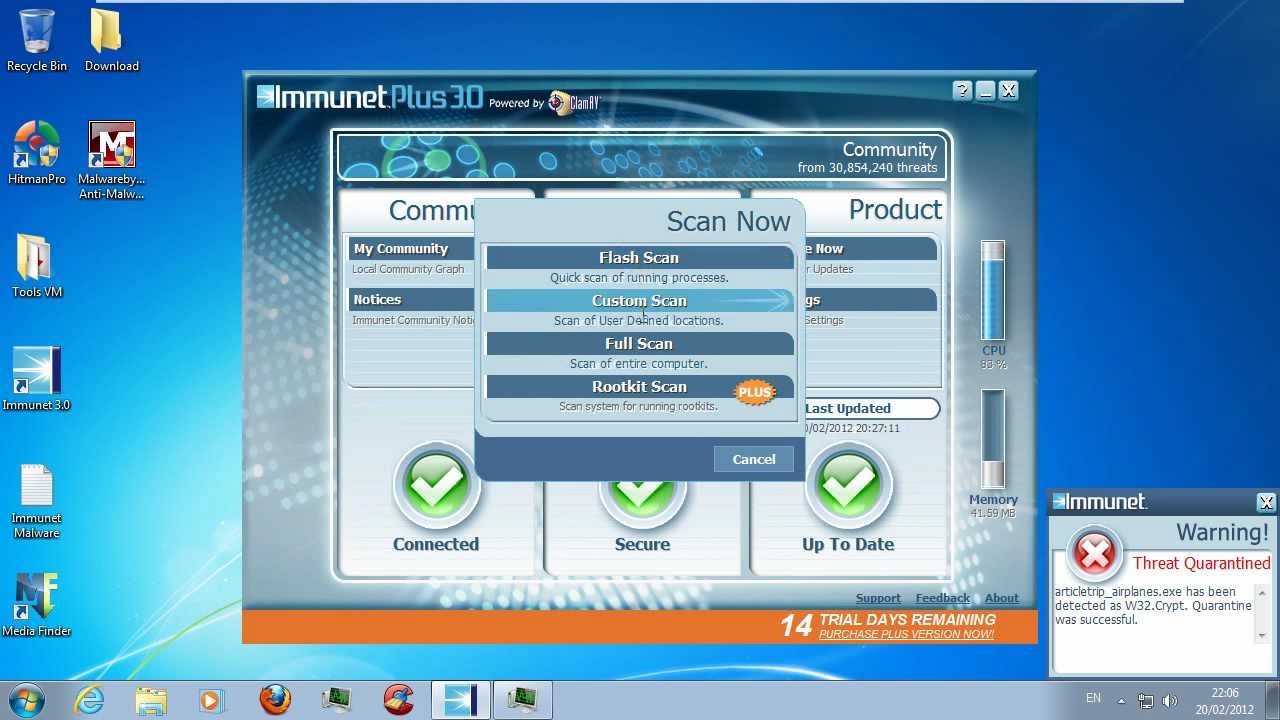
Task: Launch Malwarebytes Anti-Malware desktop shortcut
Action: 111,160
